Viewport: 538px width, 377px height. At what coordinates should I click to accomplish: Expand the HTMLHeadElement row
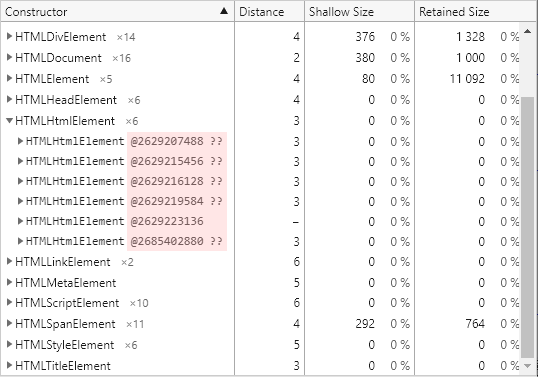pyautogui.click(x=10, y=99)
